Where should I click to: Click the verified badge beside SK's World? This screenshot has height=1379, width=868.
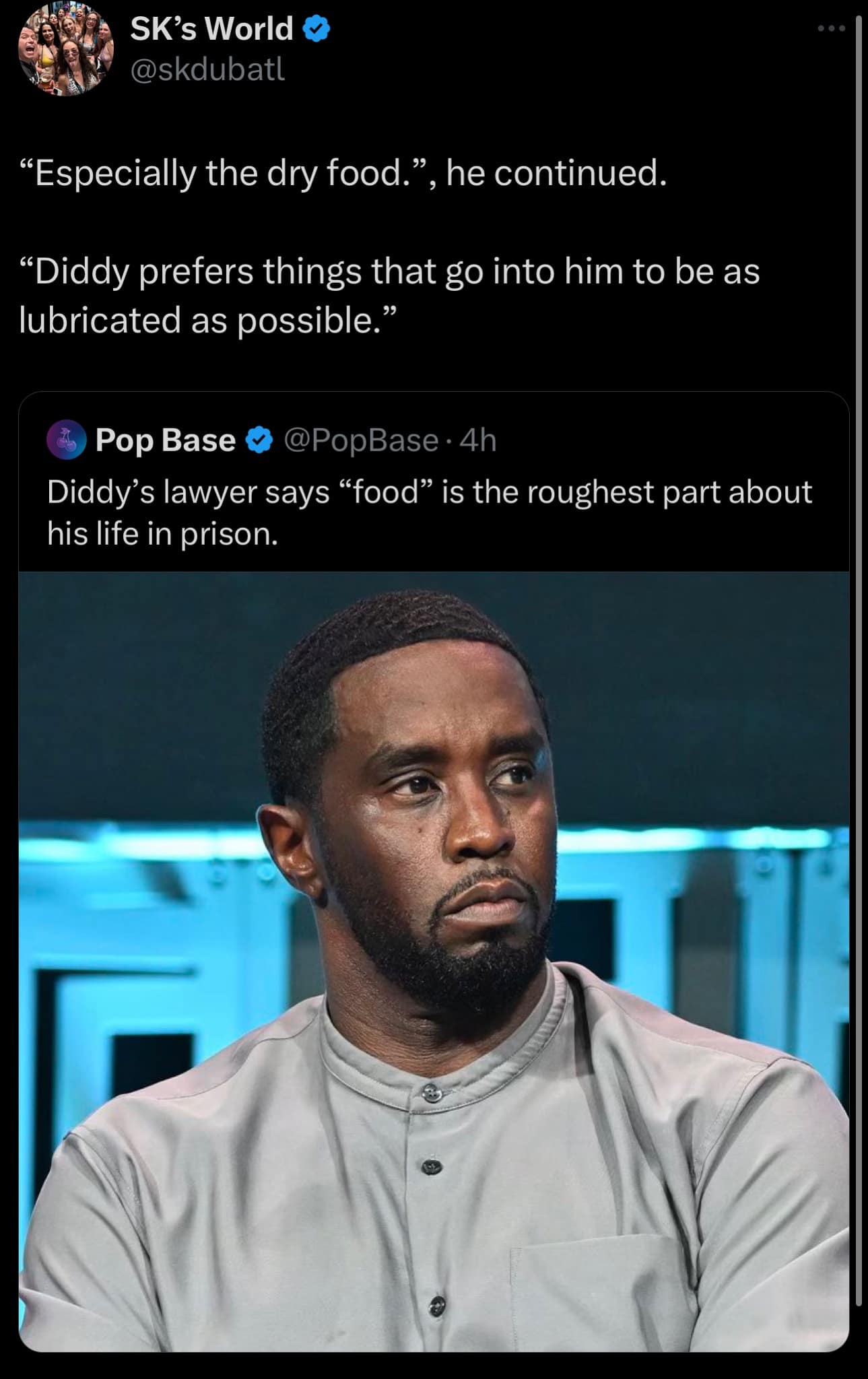coord(316,29)
